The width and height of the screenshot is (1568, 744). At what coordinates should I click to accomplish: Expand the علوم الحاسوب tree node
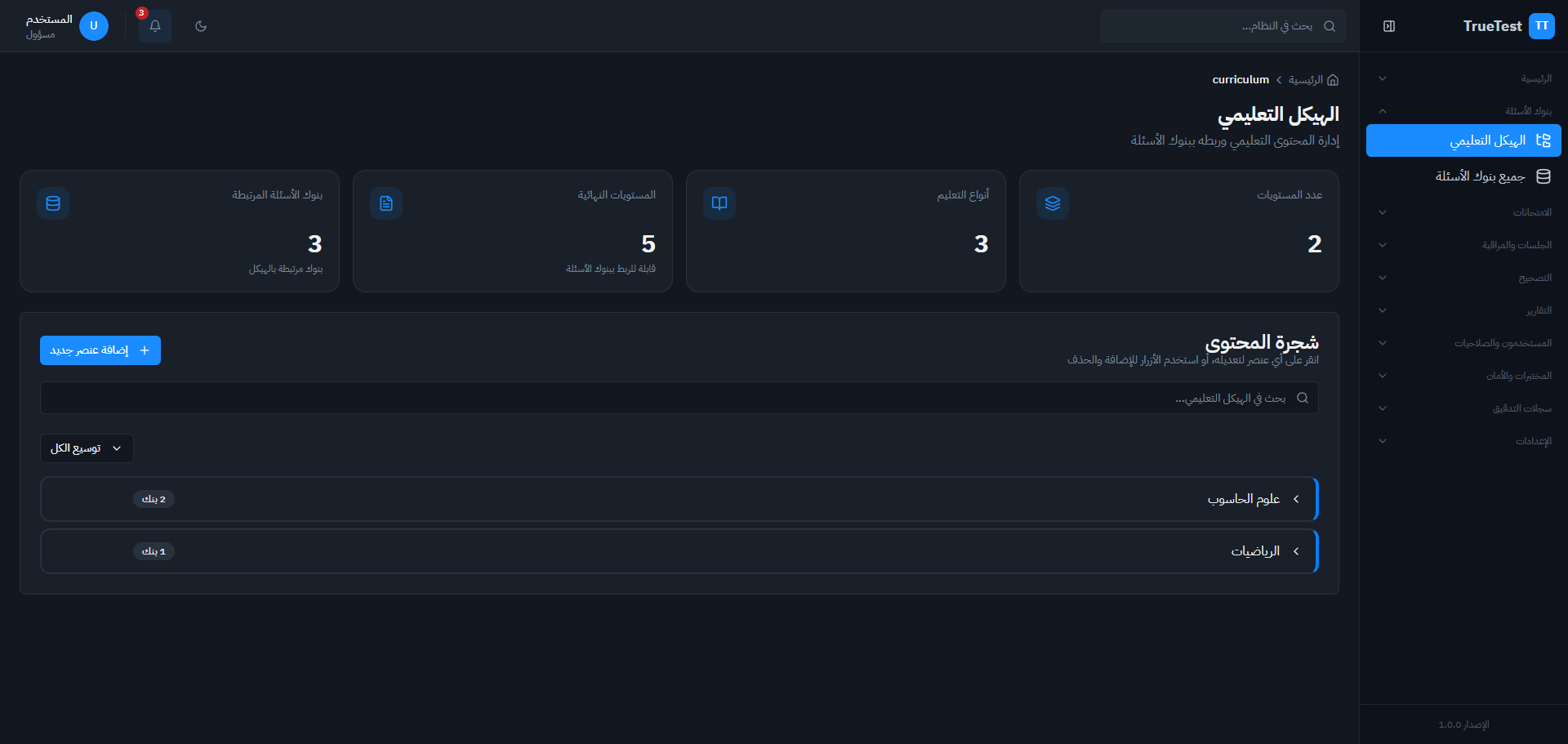[x=1296, y=499]
